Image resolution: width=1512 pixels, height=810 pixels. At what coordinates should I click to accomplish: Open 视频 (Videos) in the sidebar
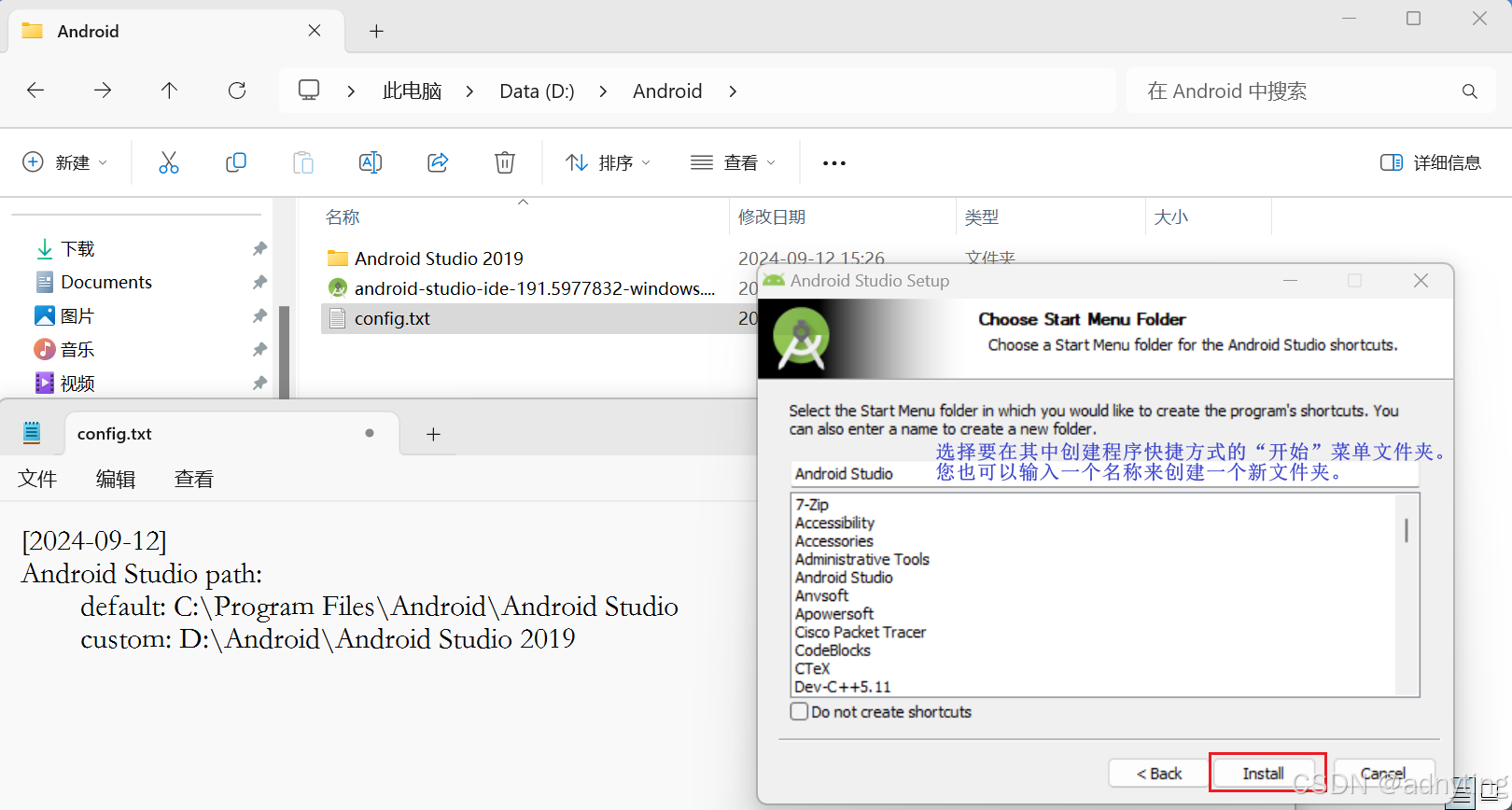(77, 384)
